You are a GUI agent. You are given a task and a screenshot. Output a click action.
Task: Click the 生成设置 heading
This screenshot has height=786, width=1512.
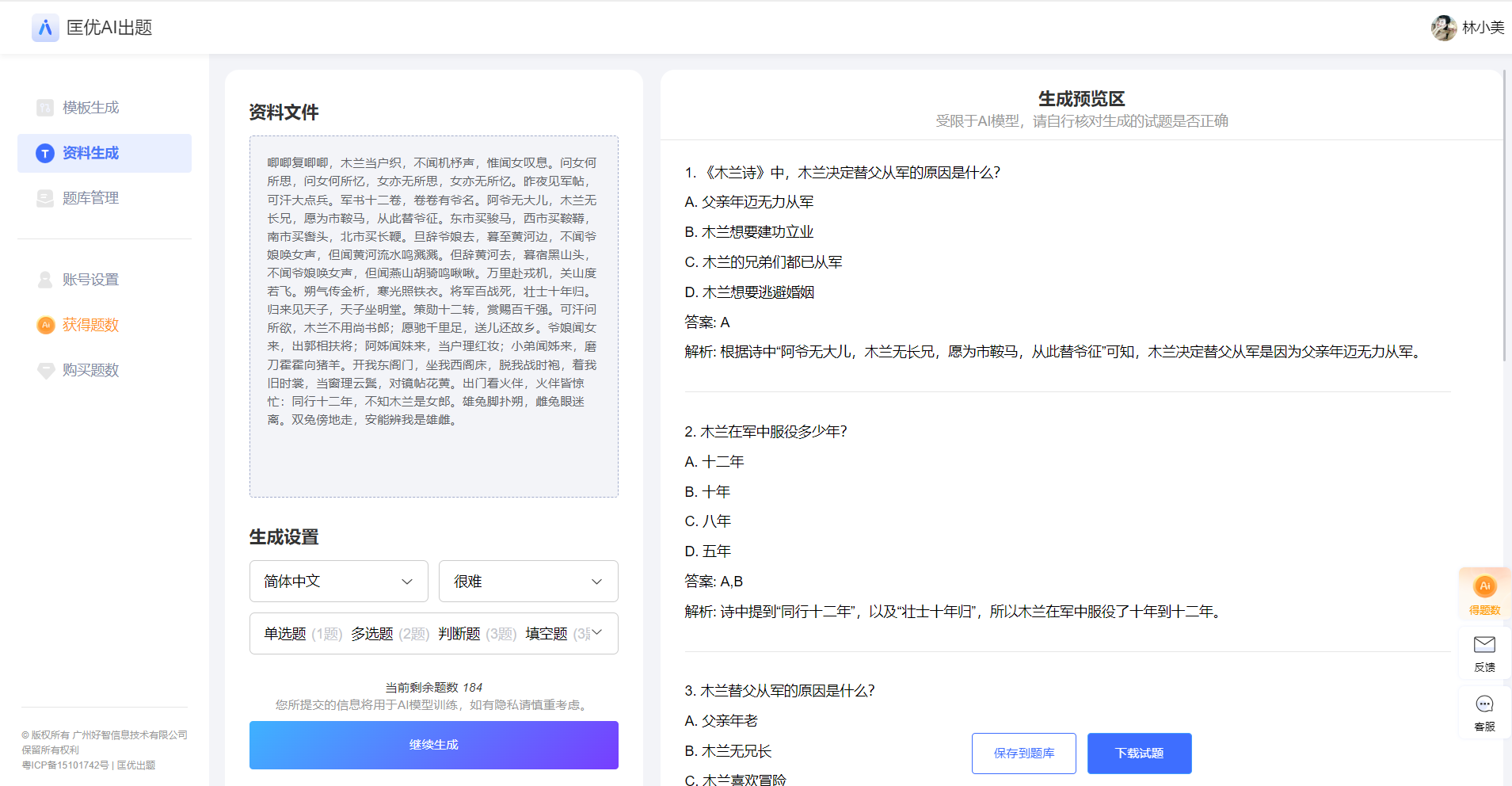284,537
